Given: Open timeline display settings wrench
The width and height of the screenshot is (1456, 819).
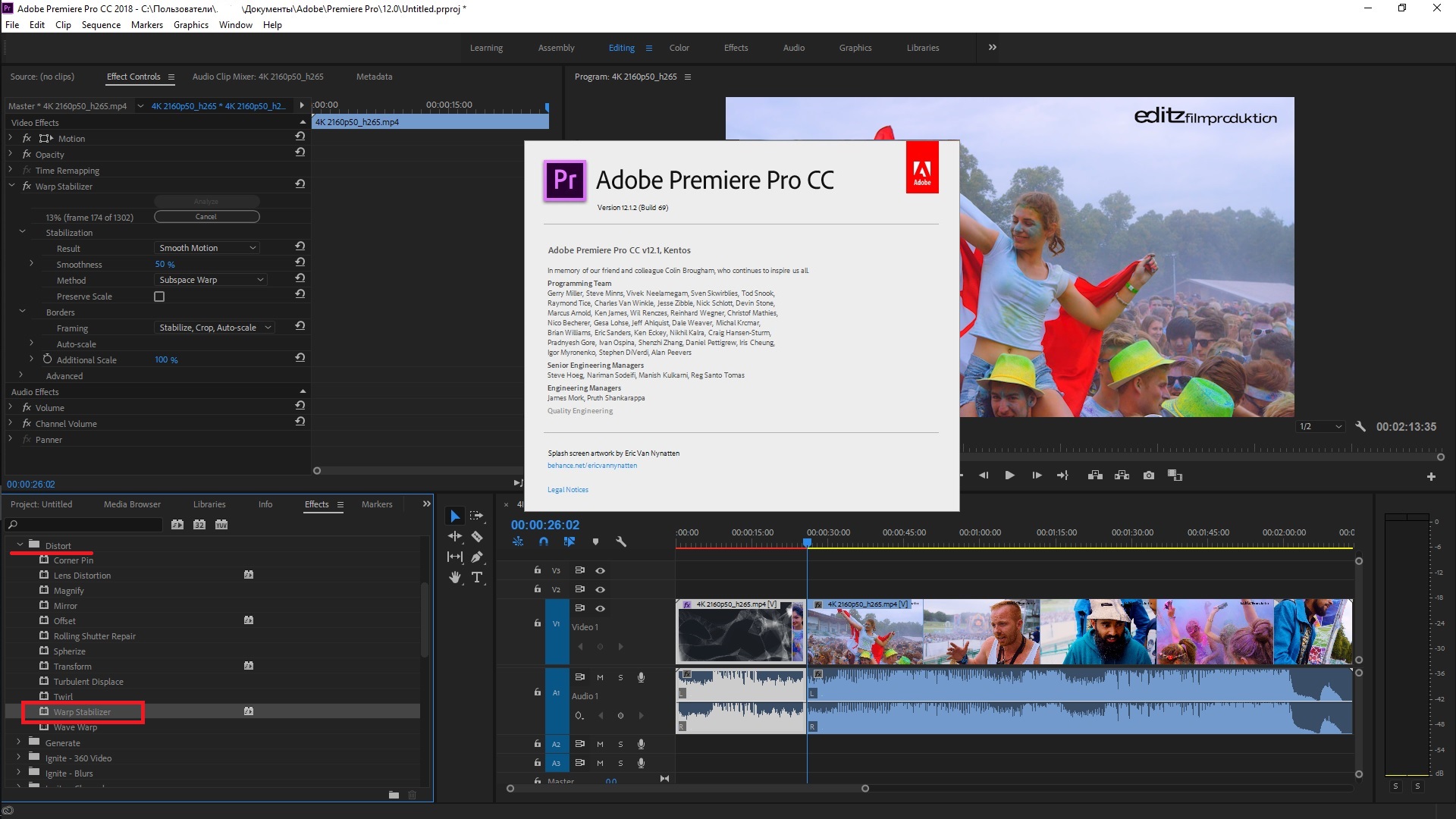Looking at the screenshot, I should coord(621,541).
